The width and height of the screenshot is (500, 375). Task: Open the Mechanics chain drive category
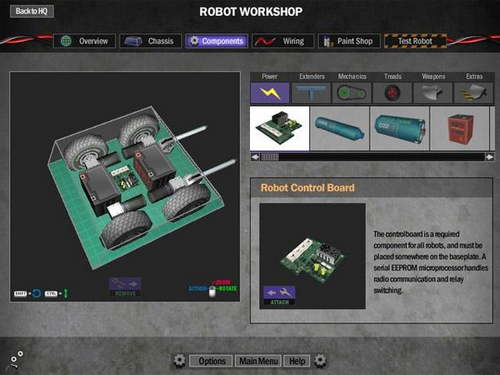352,93
